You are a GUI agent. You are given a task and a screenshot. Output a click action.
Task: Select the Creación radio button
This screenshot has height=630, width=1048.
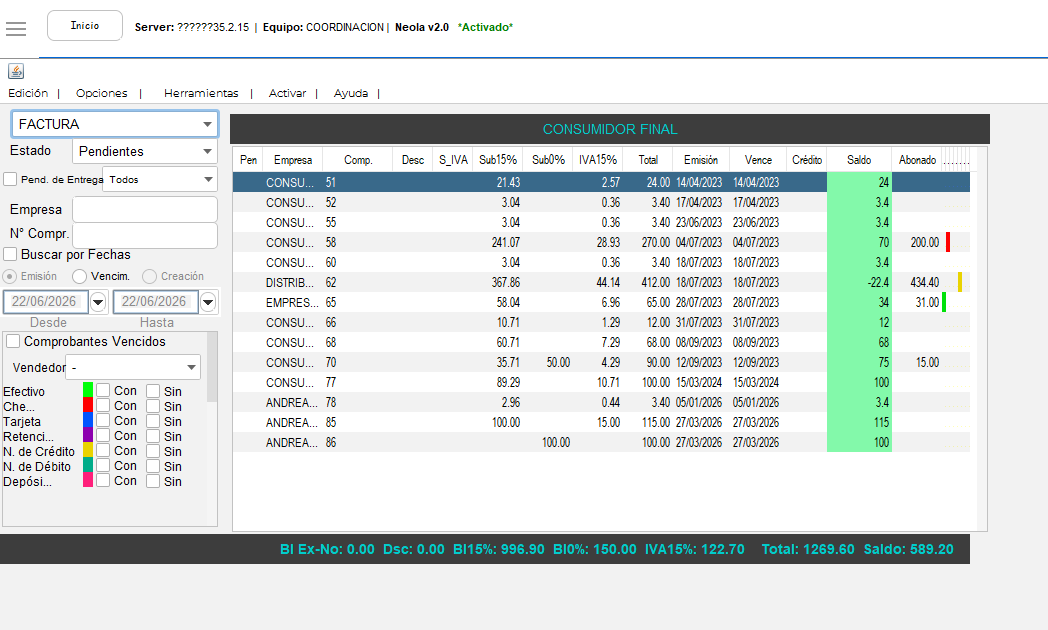click(x=149, y=276)
